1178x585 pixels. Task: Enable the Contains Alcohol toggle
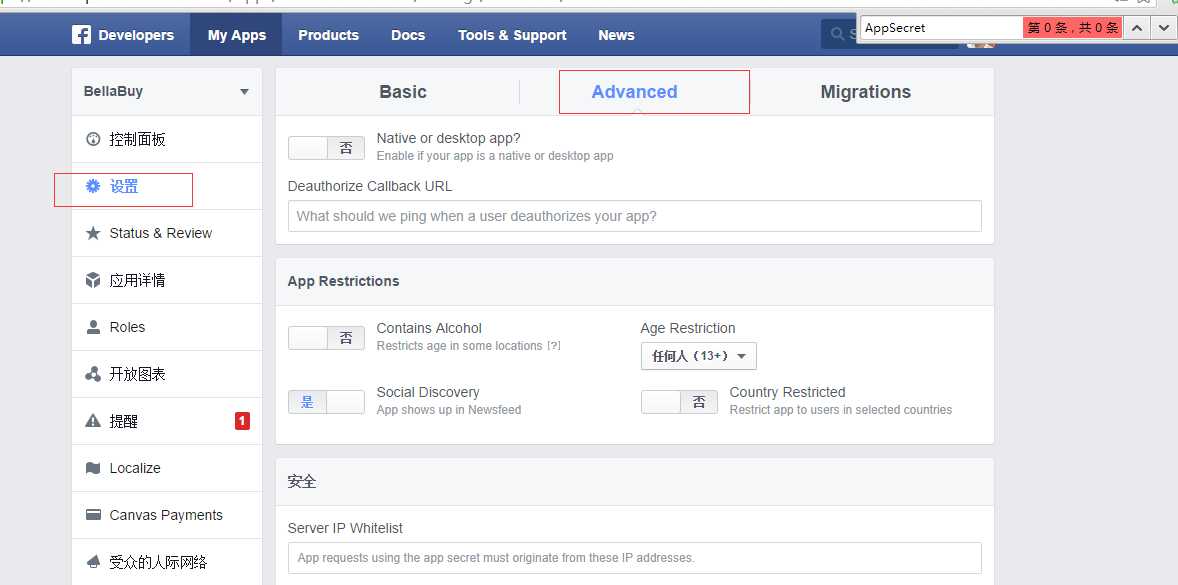[326, 338]
